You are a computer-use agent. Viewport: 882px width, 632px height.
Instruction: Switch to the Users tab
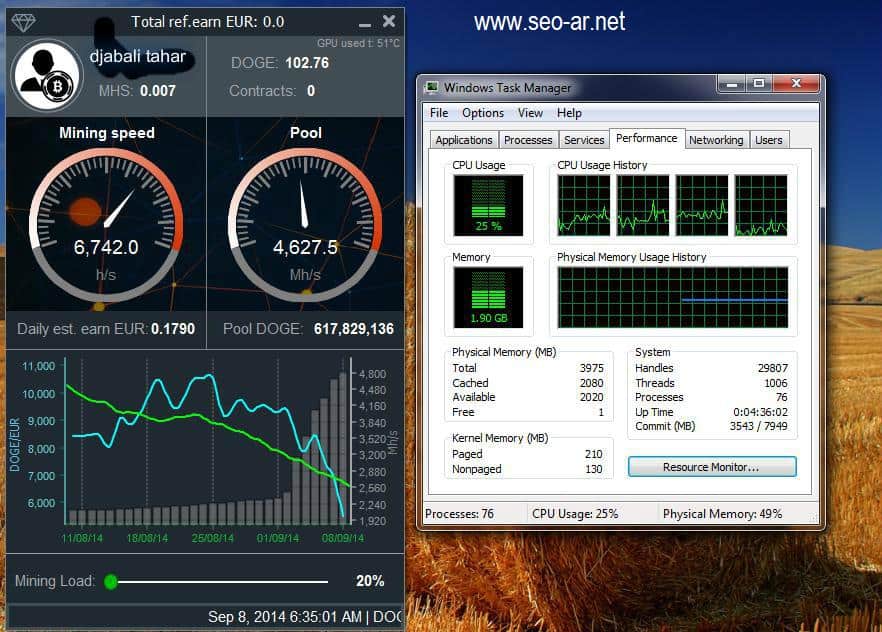[x=768, y=140]
